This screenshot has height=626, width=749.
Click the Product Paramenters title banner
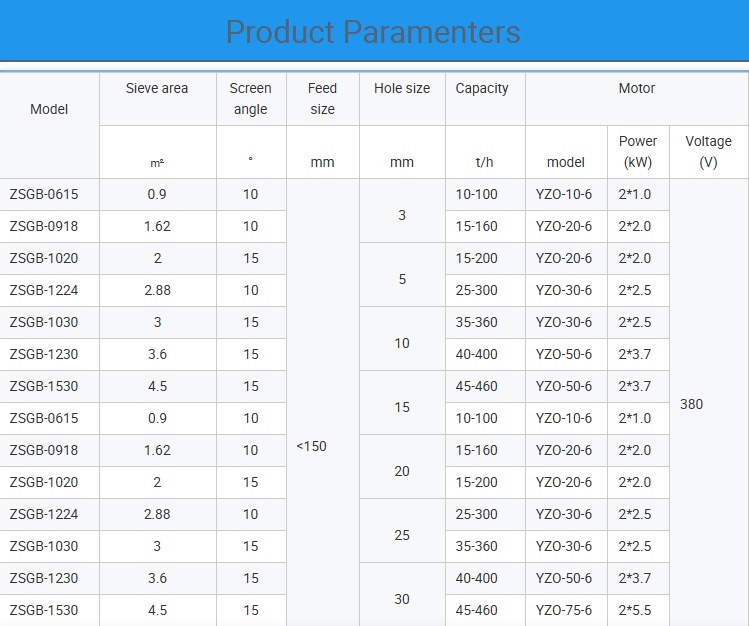pyautogui.click(x=373, y=32)
